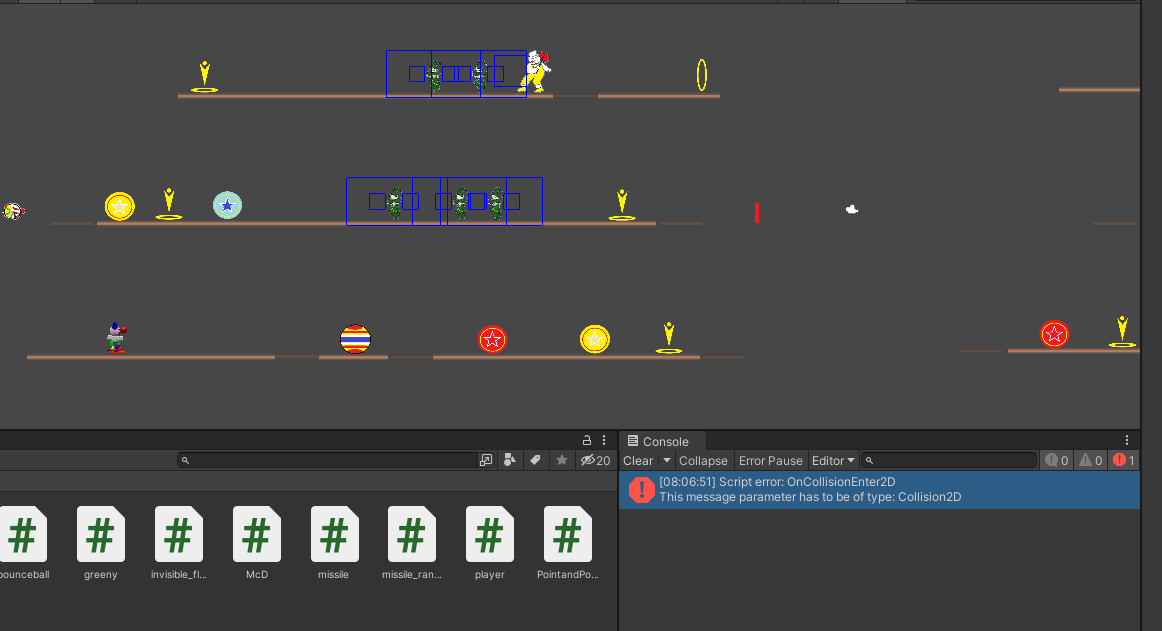Focus the Console search field
1162x631 pixels.
pyautogui.click(x=949, y=460)
